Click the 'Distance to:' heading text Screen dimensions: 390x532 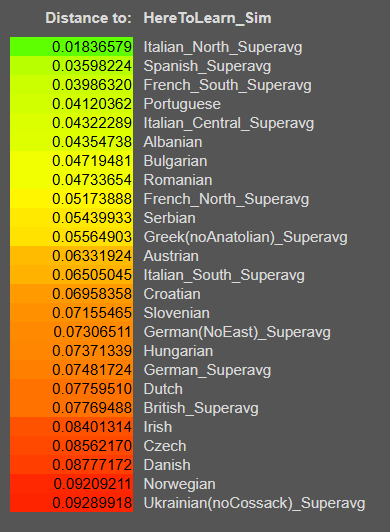click(x=88, y=18)
